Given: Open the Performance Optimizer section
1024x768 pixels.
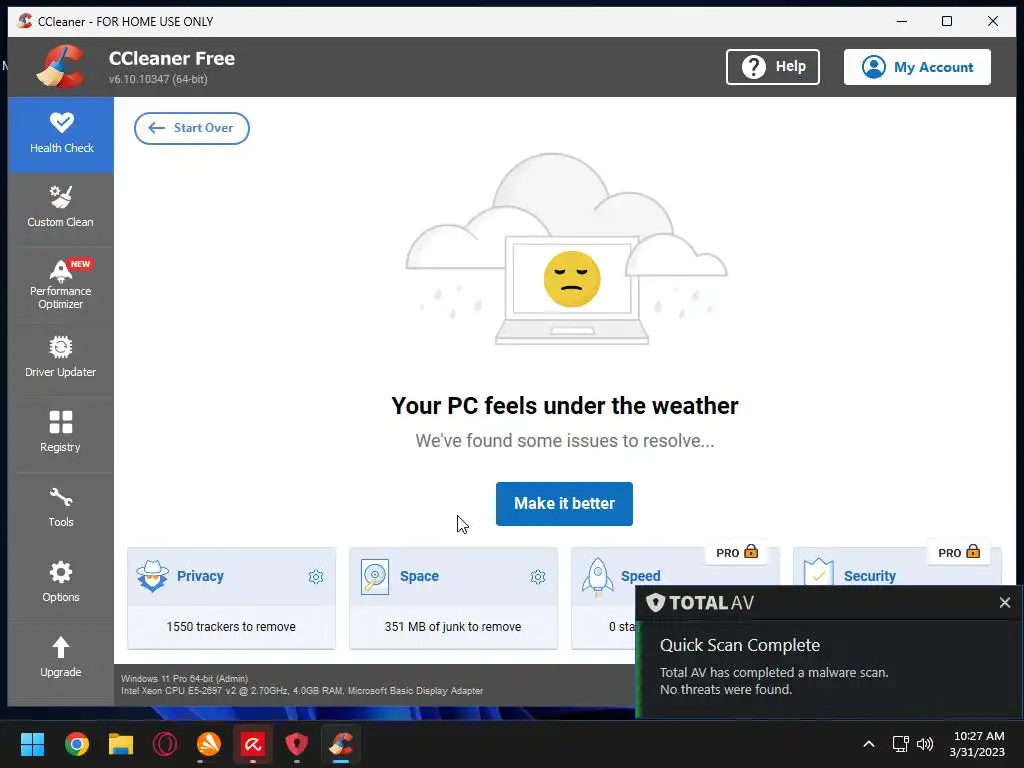Looking at the screenshot, I should (x=61, y=284).
